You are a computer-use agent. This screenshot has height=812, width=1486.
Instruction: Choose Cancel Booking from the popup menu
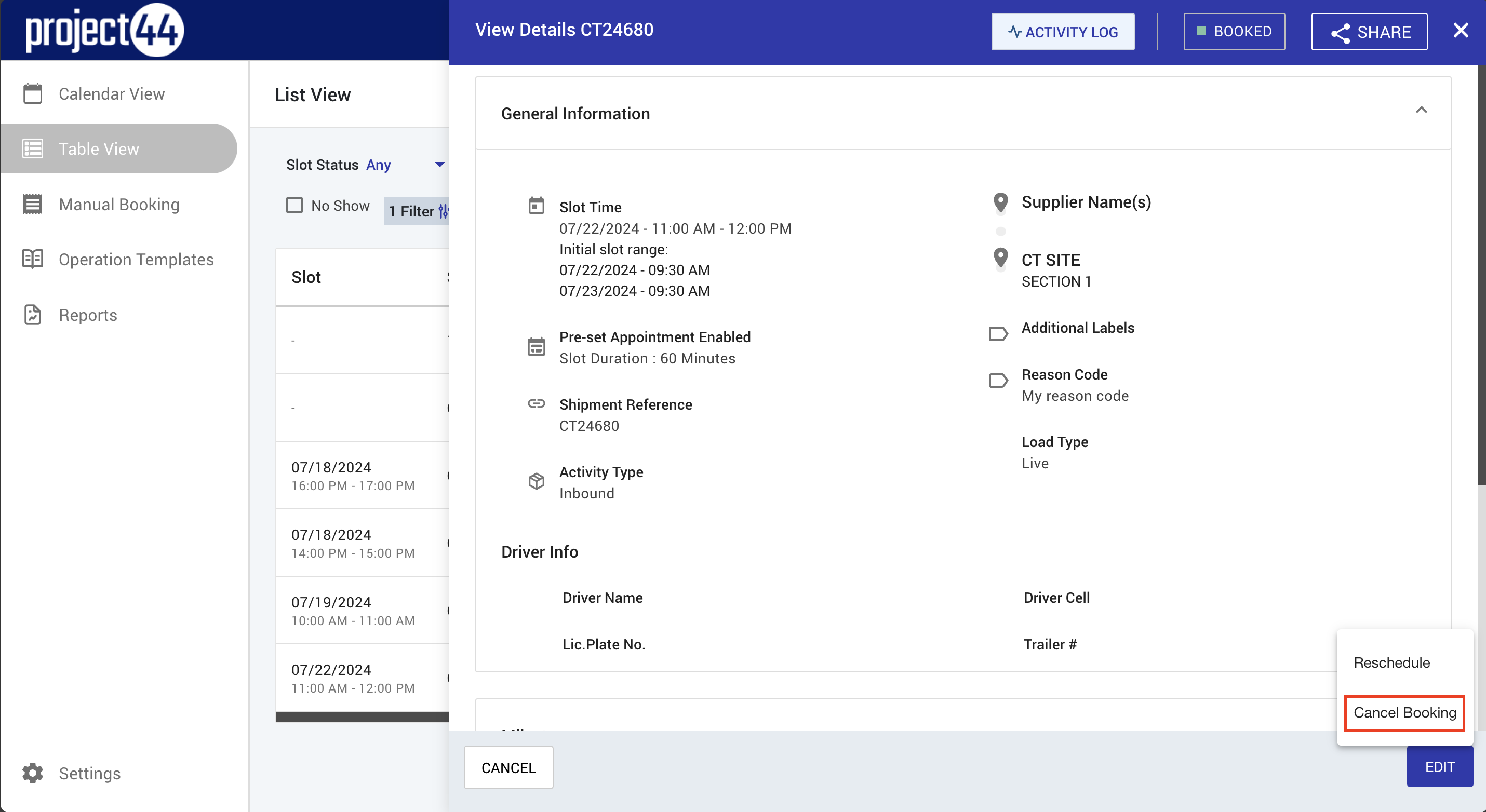[x=1404, y=713]
